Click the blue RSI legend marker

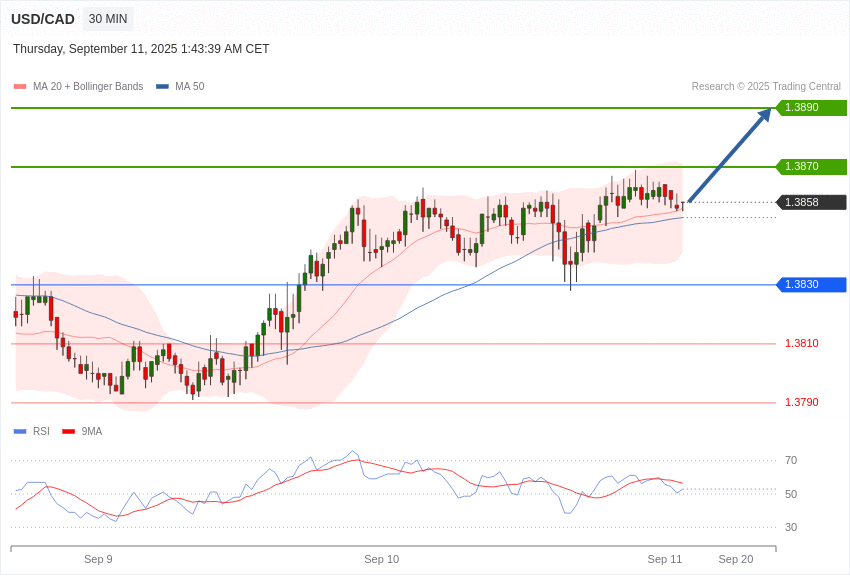tap(20, 432)
